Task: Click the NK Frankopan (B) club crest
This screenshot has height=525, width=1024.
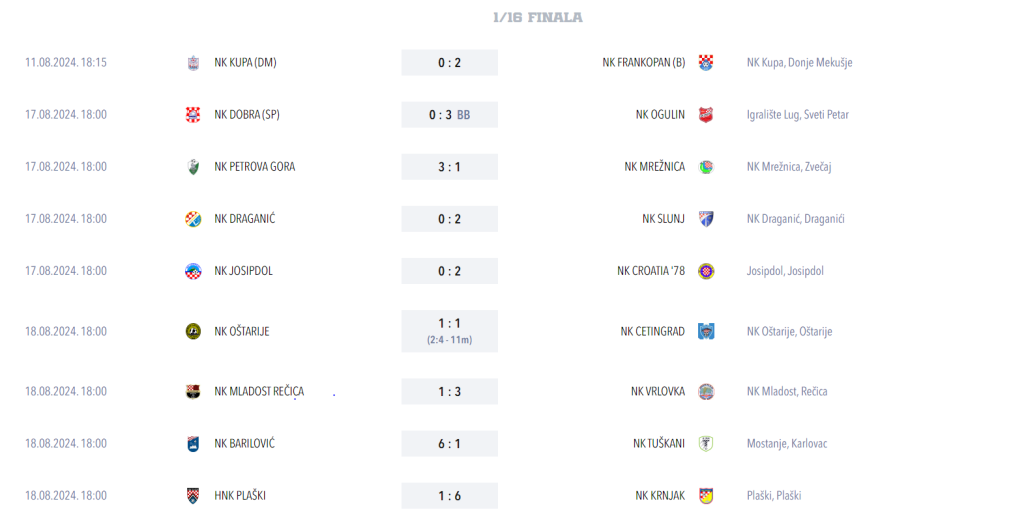Action: pyautogui.click(x=705, y=63)
